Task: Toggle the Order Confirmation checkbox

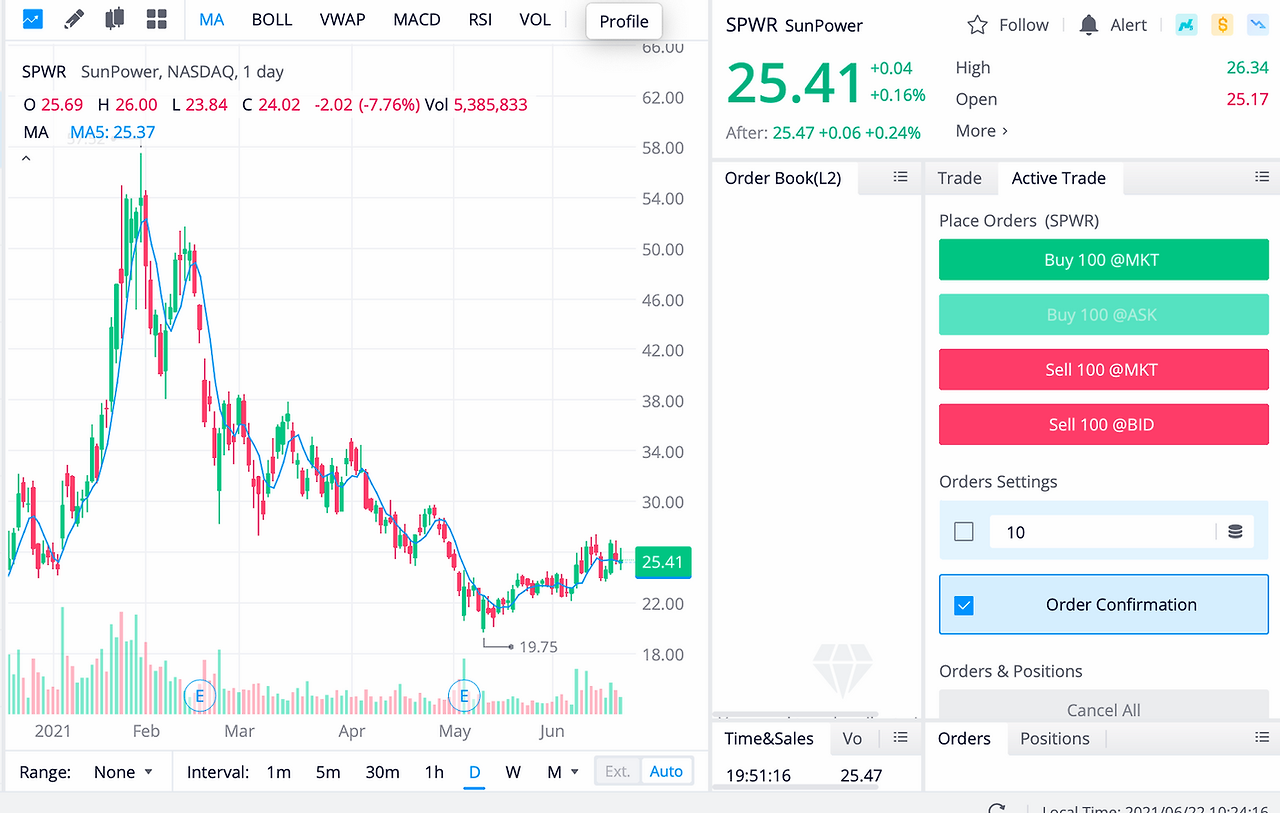Action: [964, 605]
